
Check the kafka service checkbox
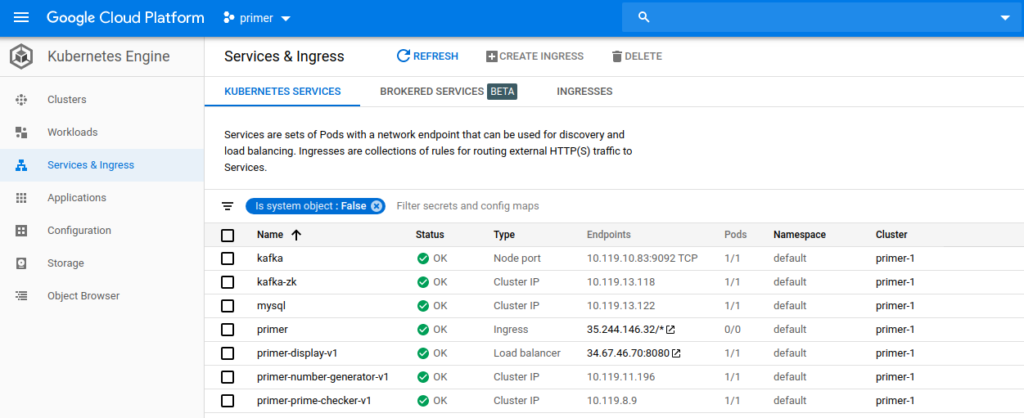click(228, 258)
